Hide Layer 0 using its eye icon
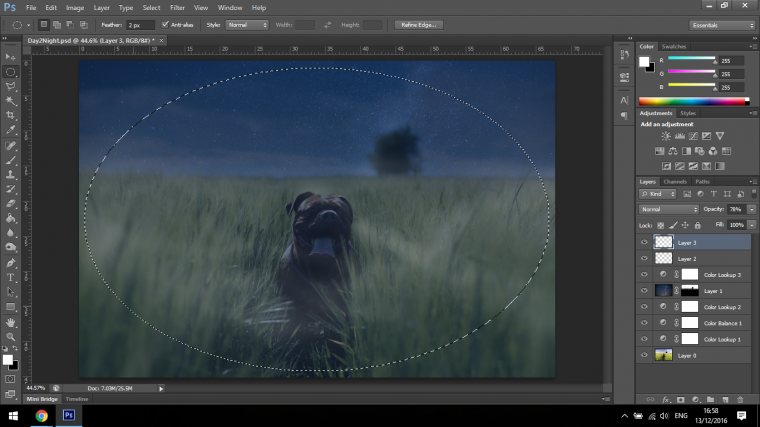This screenshot has width=760, height=427. tap(644, 355)
